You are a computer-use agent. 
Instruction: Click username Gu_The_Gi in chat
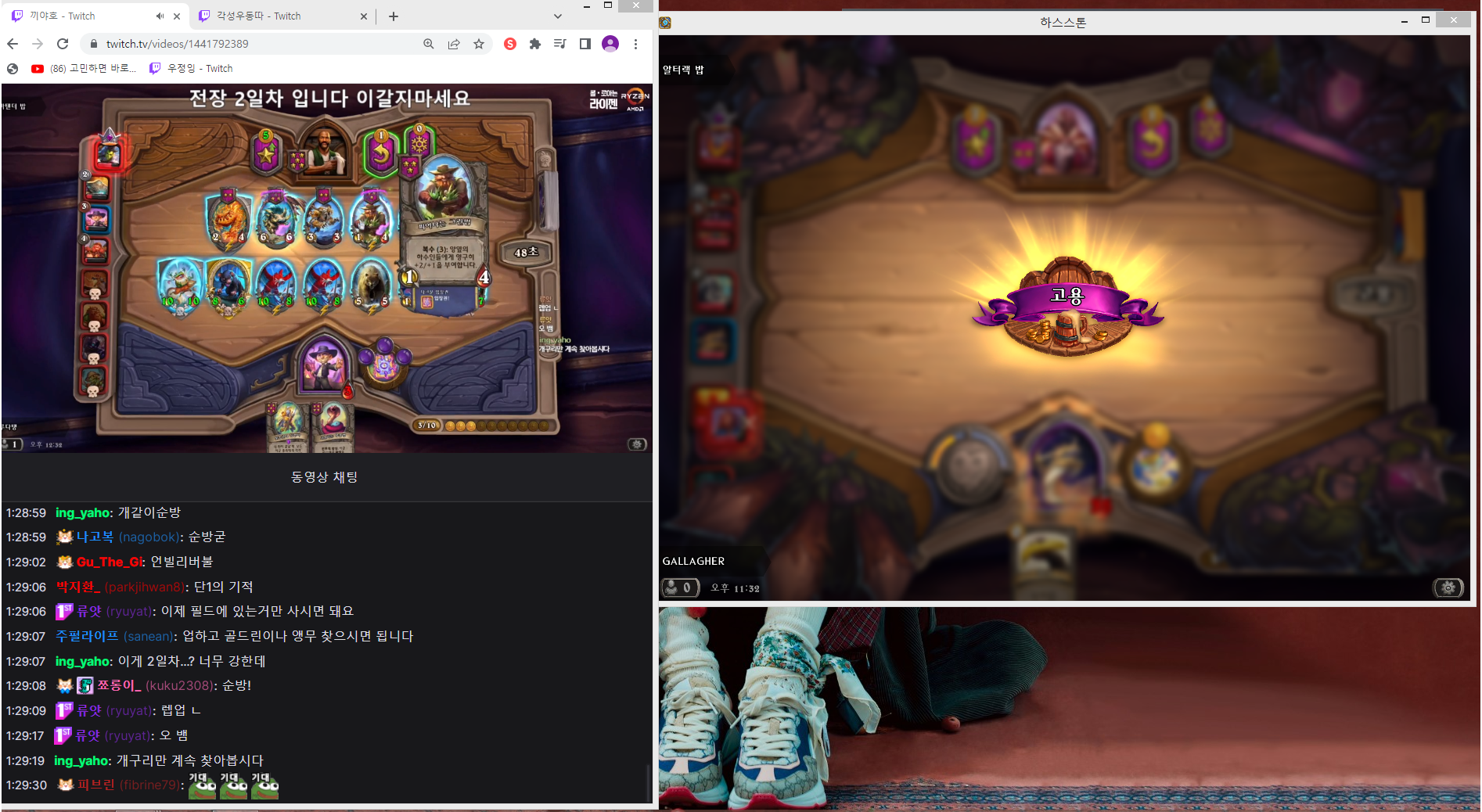pos(110,562)
